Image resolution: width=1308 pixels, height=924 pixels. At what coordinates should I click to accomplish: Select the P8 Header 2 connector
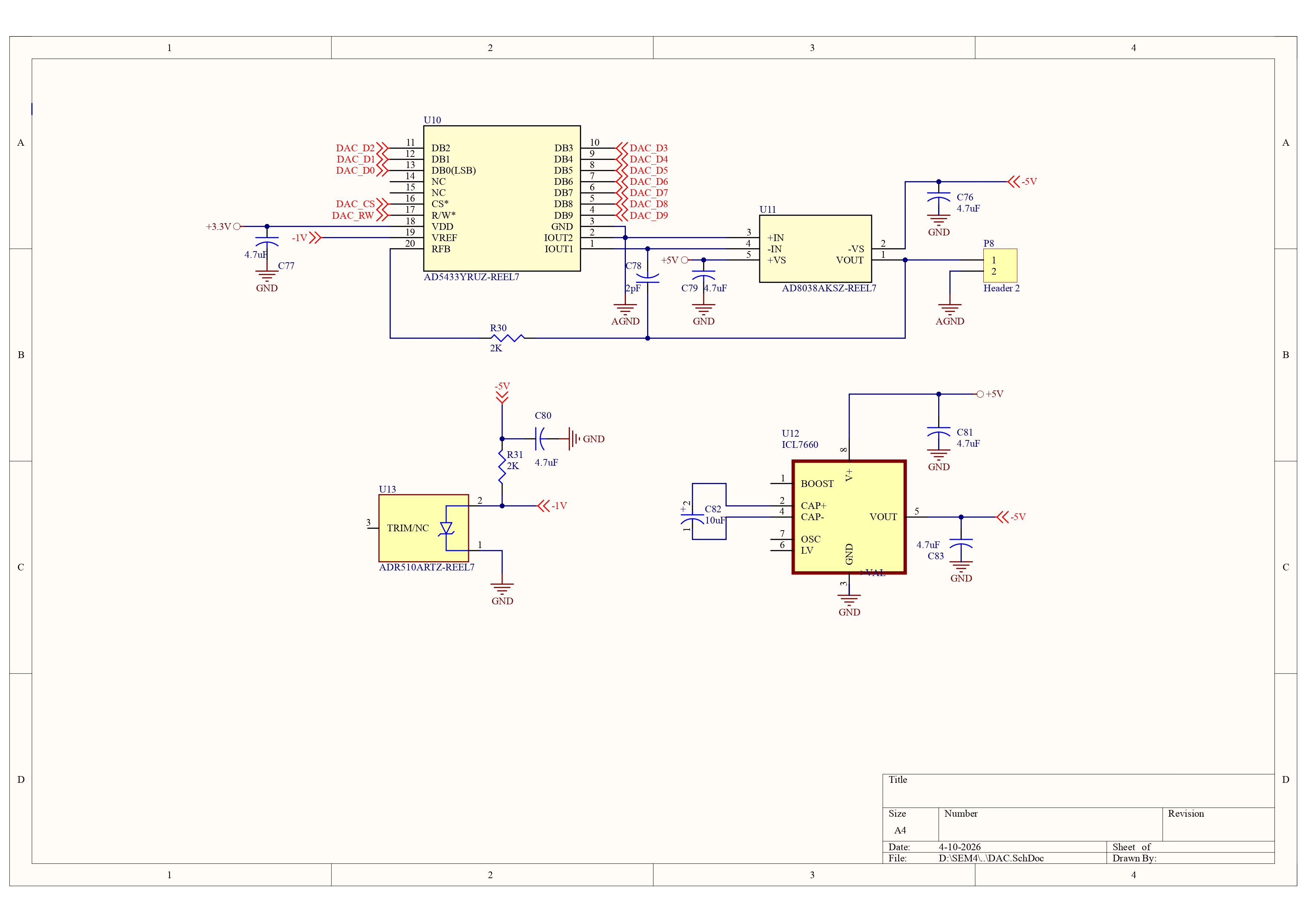(x=1000, y=265)
